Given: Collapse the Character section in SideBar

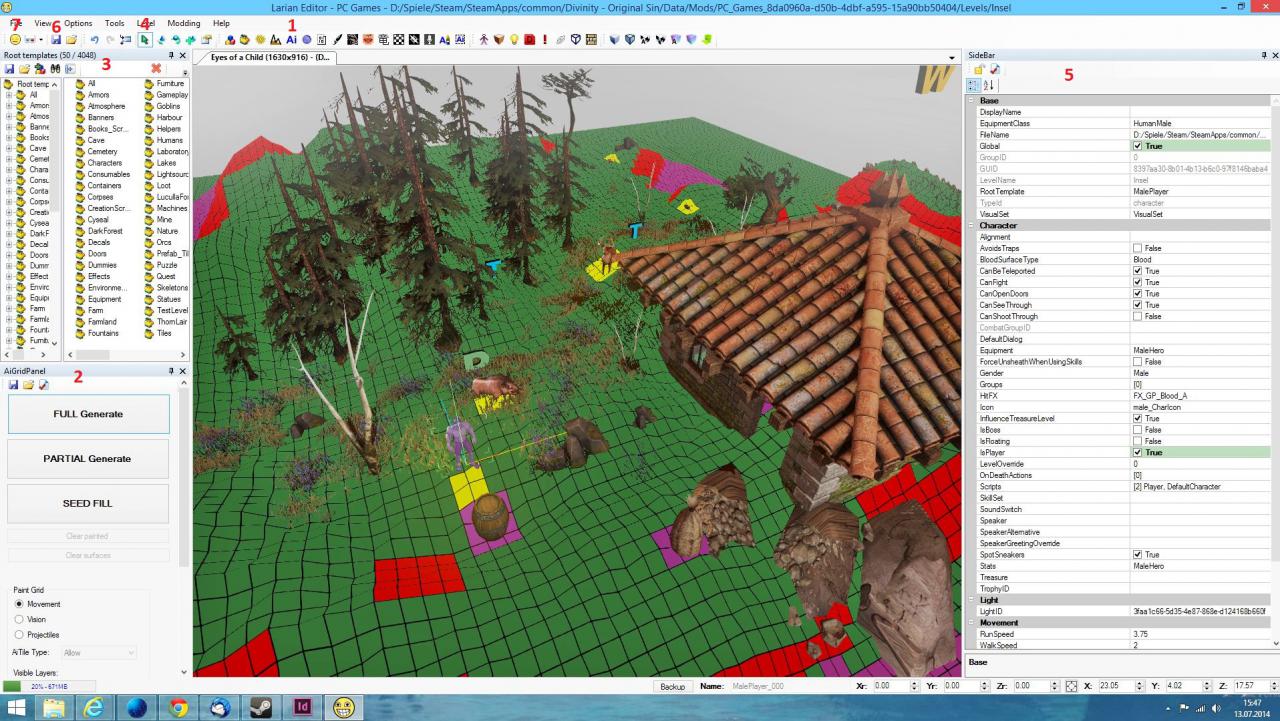Looking at the screenshot, I should (973, 225).
